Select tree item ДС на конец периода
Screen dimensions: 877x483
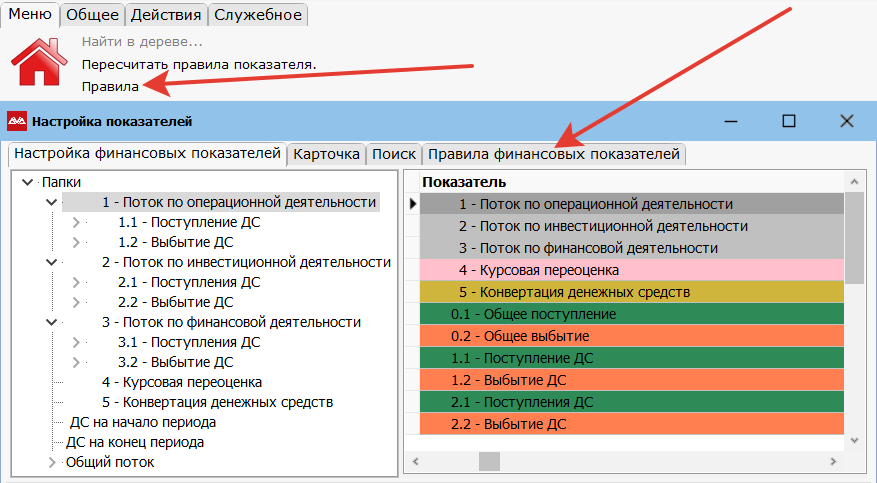pos(135,442)
